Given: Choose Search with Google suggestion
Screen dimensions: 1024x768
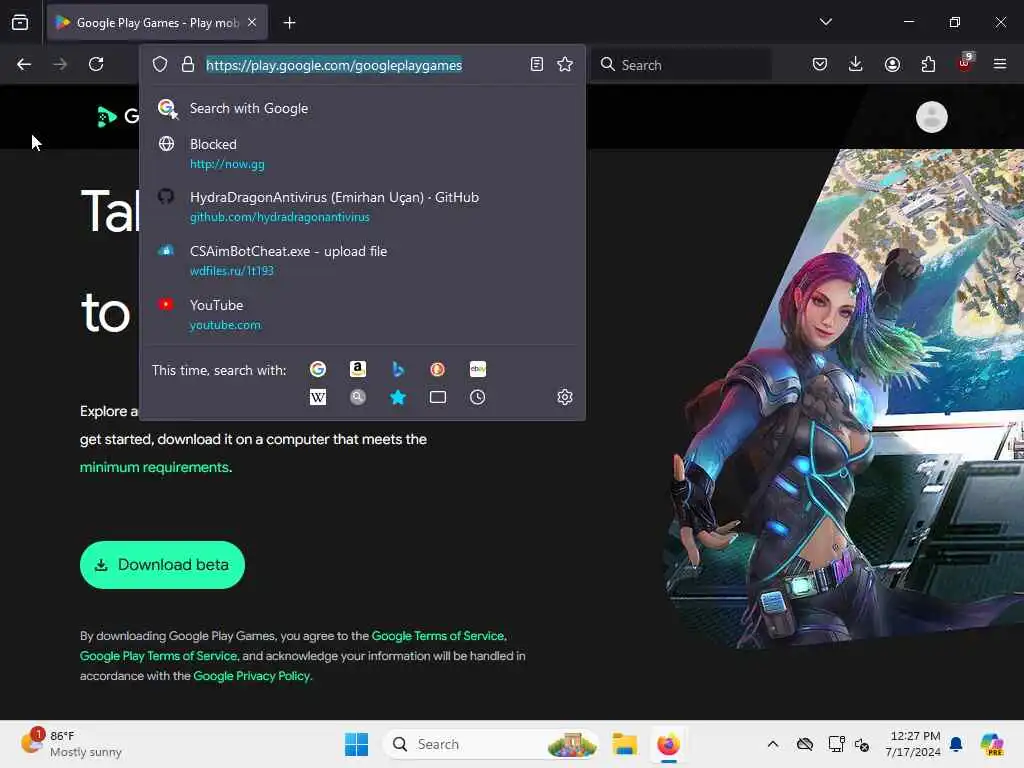Looking at the screenshot, I should click(x=362, y=108).
